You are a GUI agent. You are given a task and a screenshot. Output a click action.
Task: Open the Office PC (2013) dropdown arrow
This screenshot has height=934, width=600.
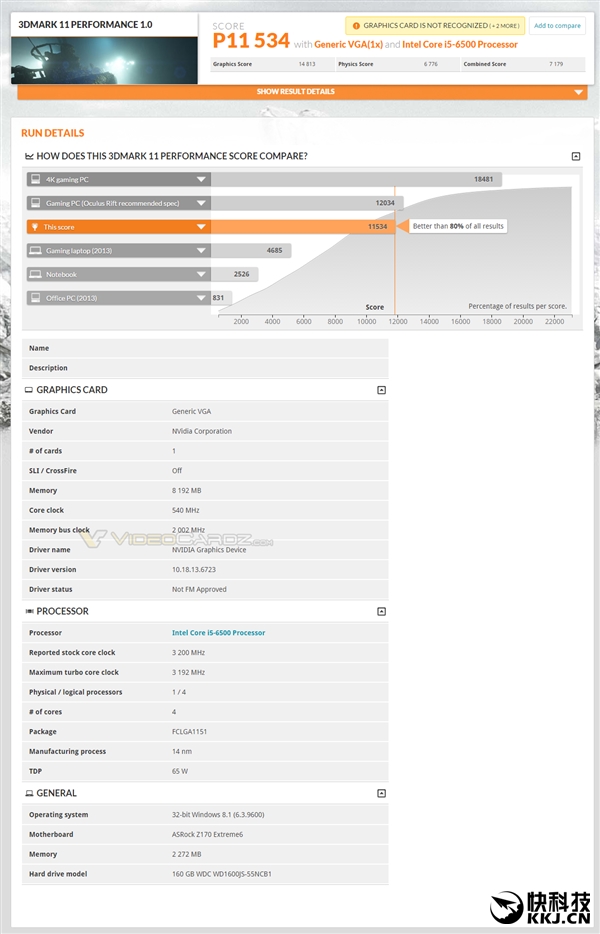click(x=201, y=298)
